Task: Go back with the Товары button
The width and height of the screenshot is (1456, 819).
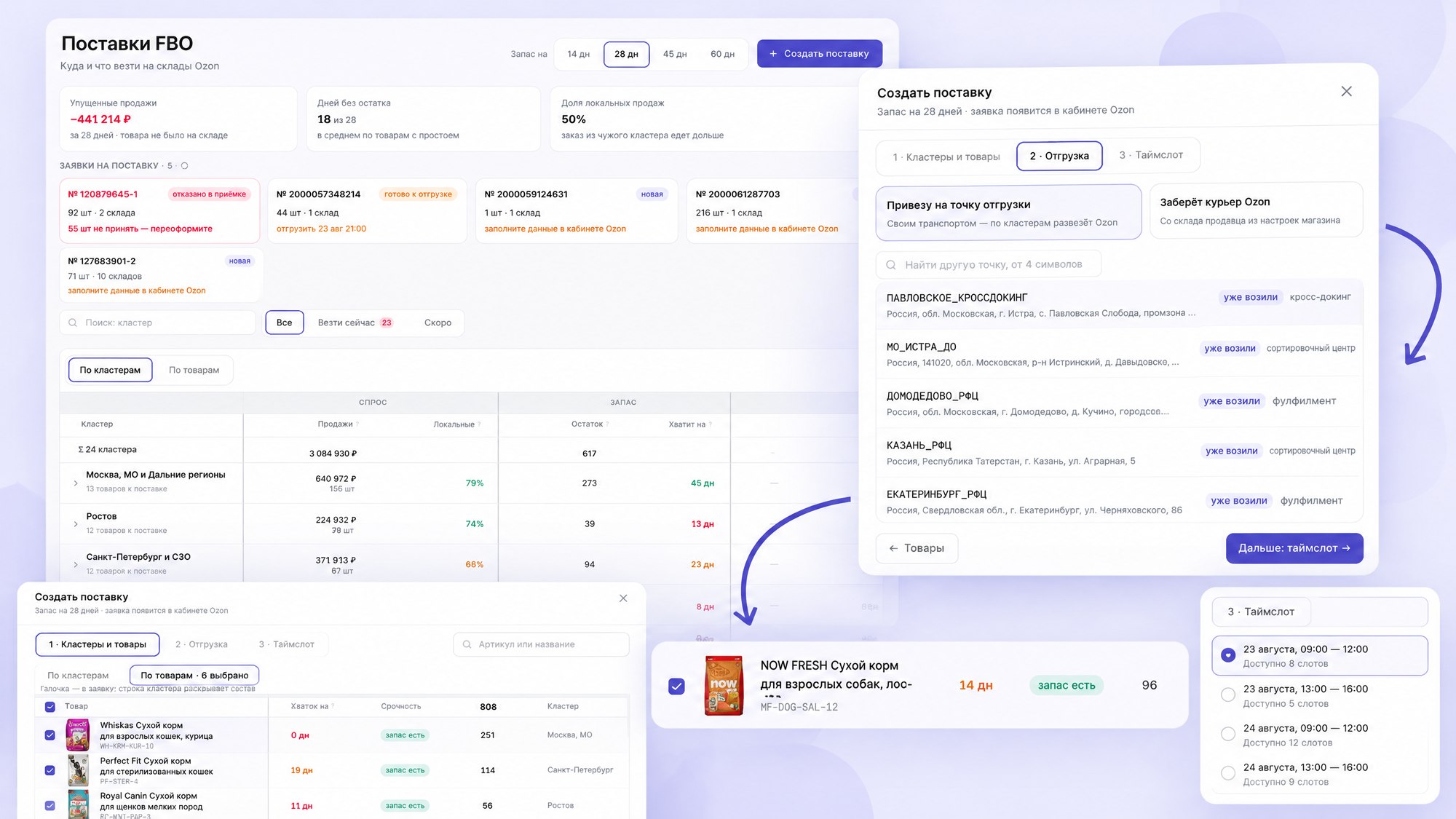Action: point(917,548)
